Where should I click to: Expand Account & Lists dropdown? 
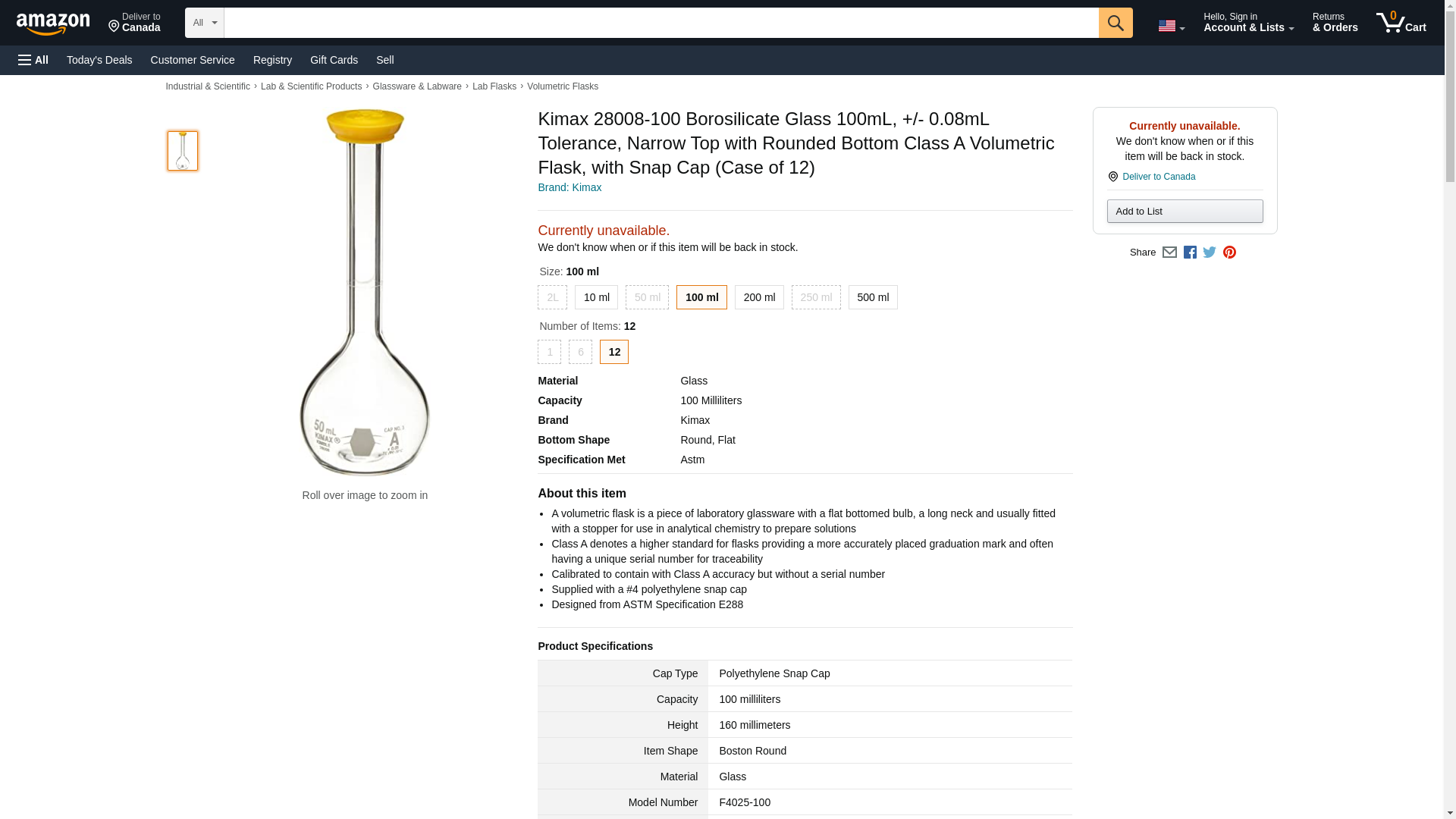[x=1248, y=23]
